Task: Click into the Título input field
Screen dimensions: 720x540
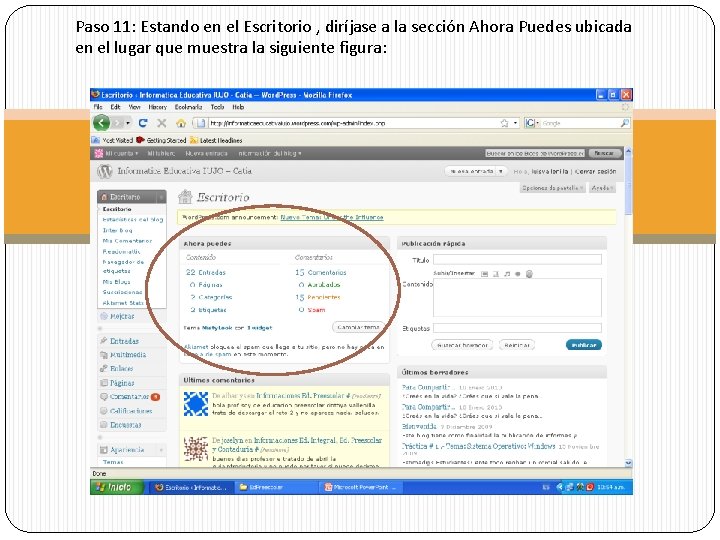Action: coord(517,260)
